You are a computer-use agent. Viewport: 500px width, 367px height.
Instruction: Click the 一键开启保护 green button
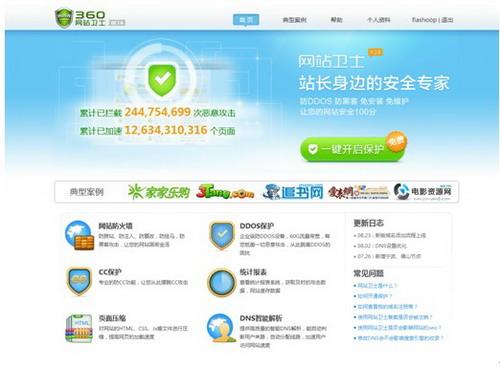352,149
